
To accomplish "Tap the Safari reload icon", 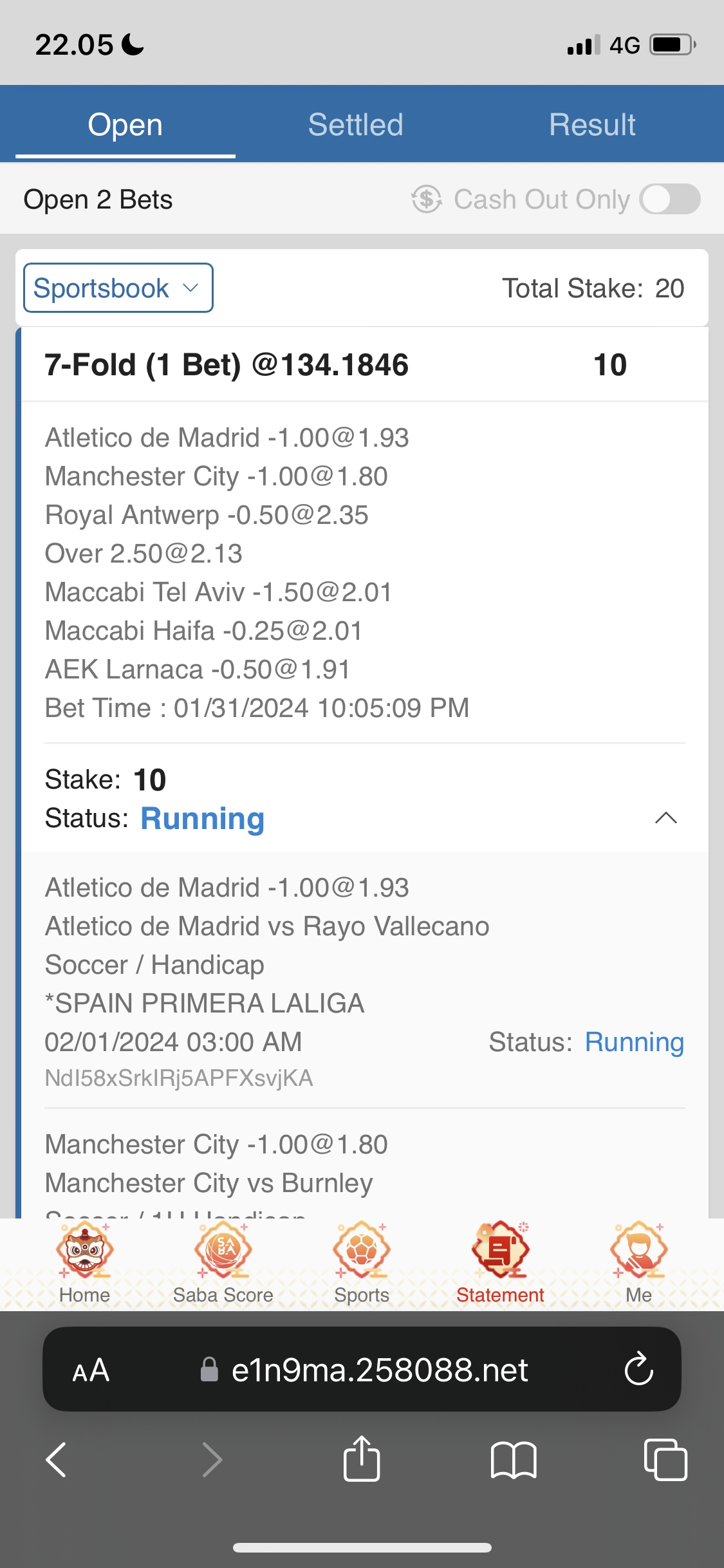I will point(638,1369).
